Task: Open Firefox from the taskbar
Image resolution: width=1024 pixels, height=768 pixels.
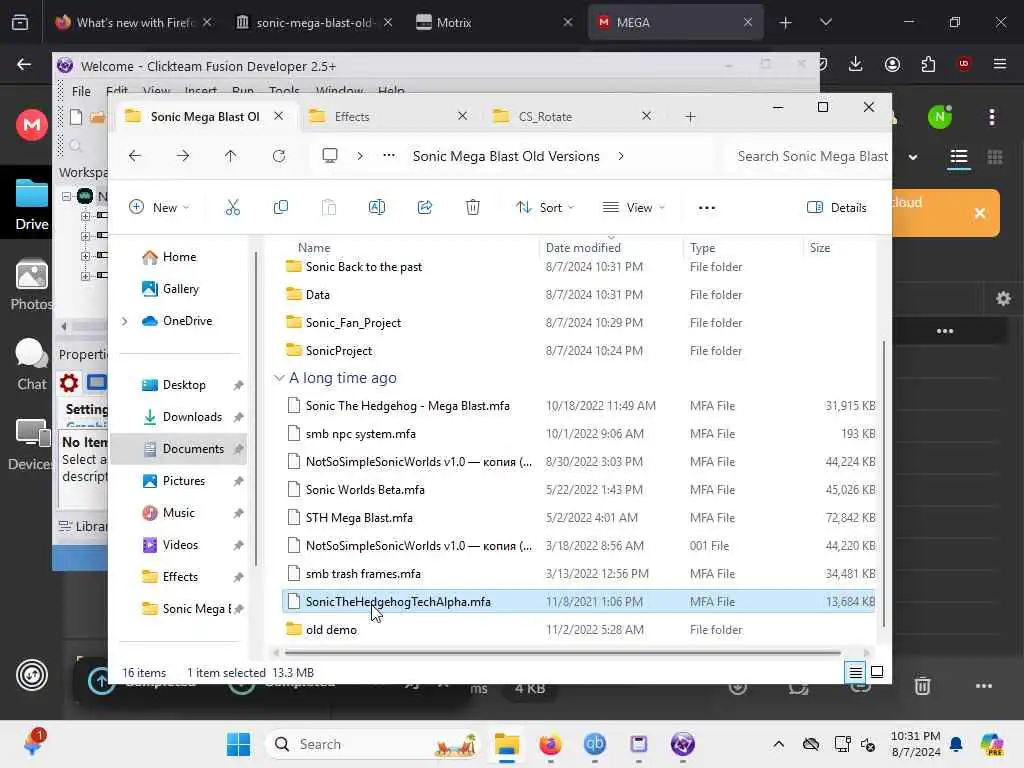Action: tap(551, 744)
